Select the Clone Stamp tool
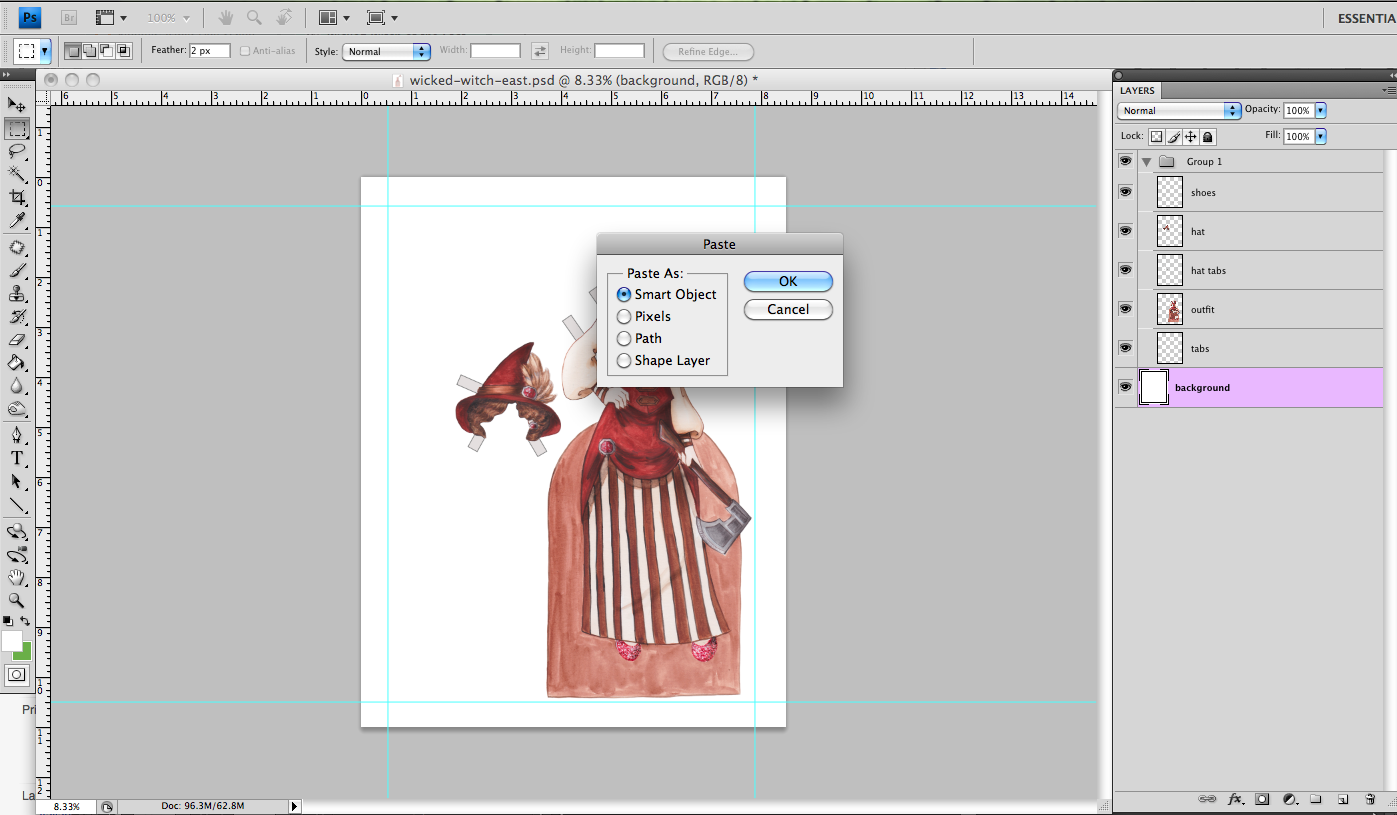Viewport: 1397px width, 815px height. [x=17, y=293]
